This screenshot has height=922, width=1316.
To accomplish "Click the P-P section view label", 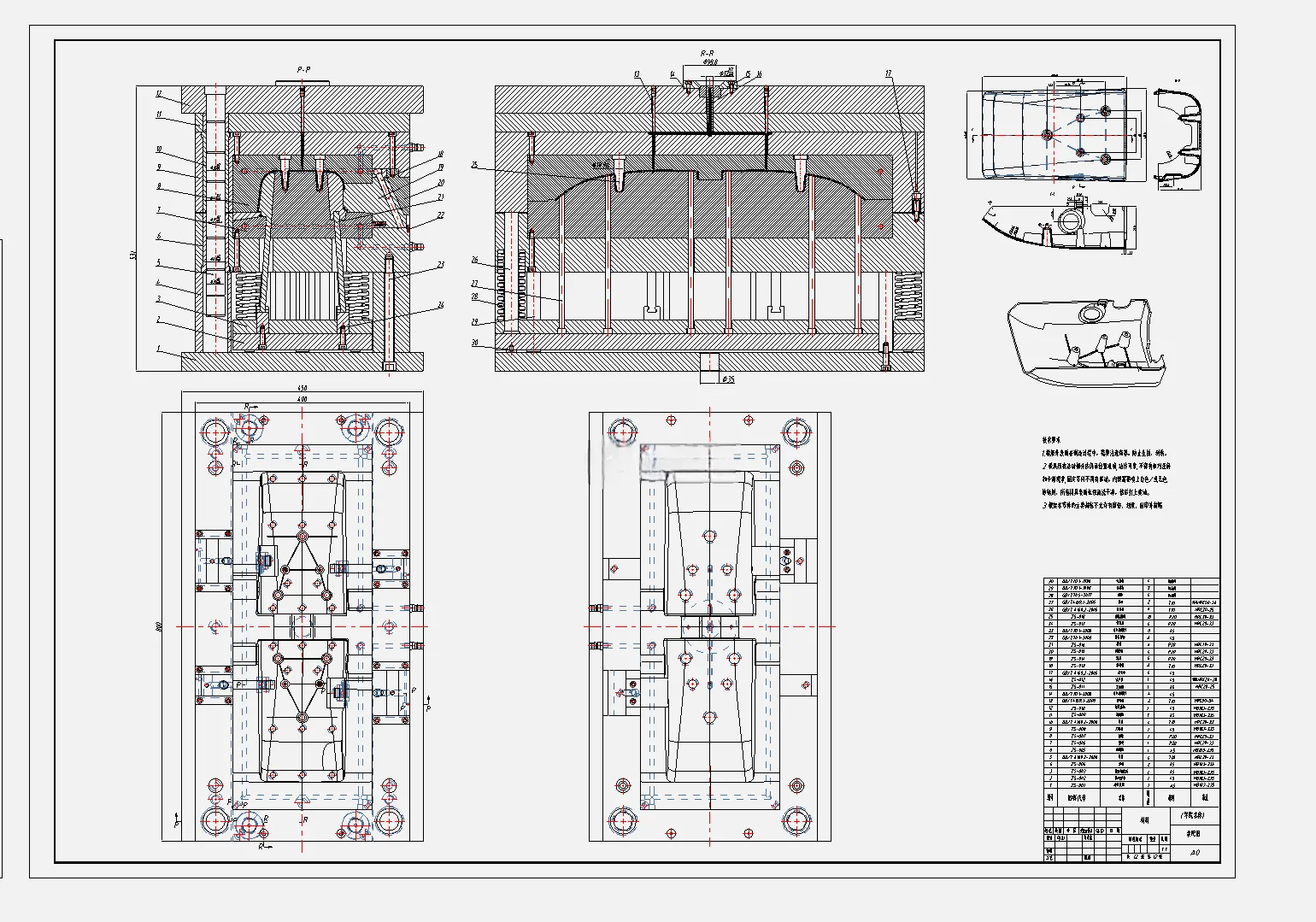I will (x=303, y=70).
